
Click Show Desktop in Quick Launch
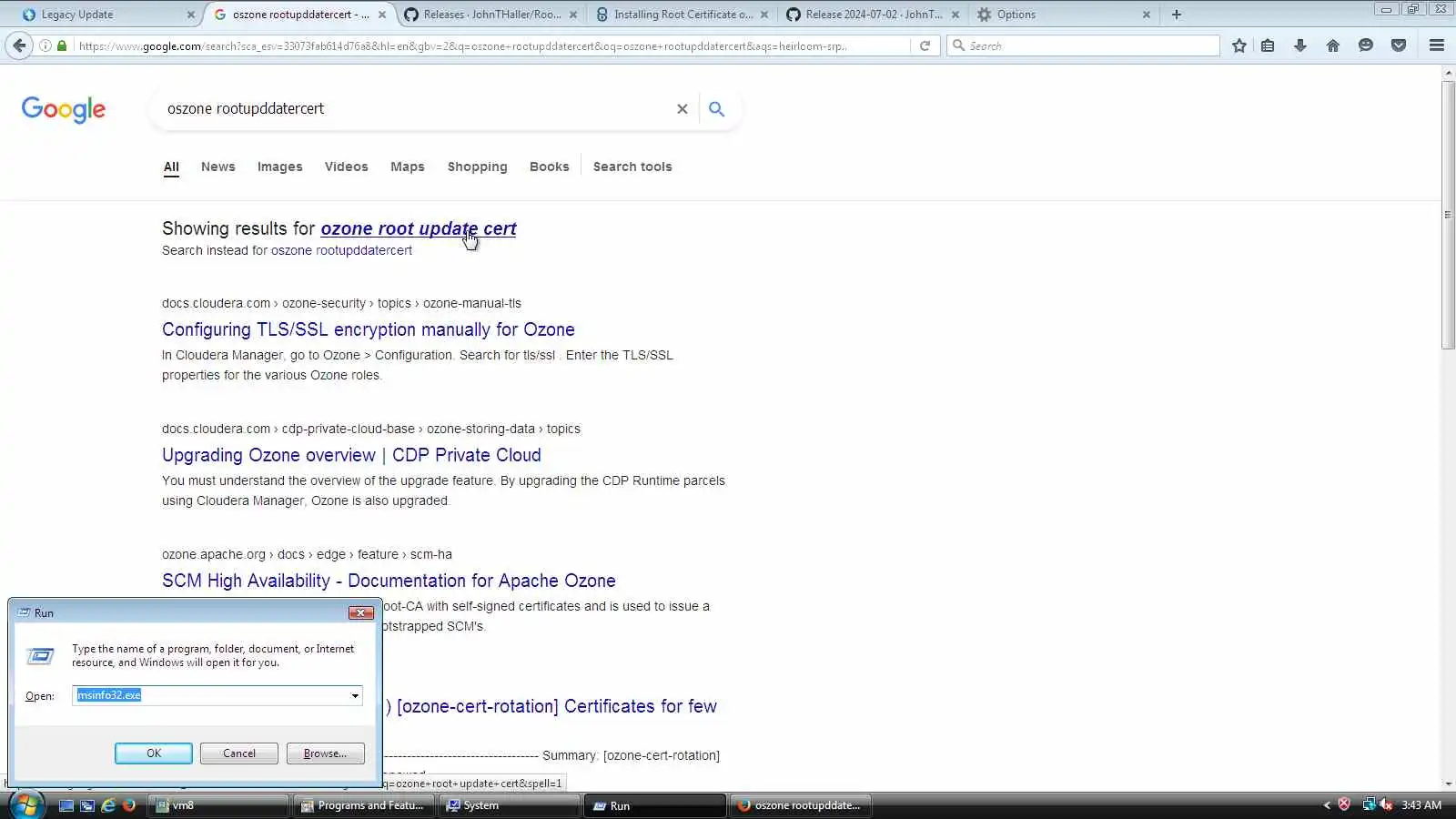(x=66, y=805)
